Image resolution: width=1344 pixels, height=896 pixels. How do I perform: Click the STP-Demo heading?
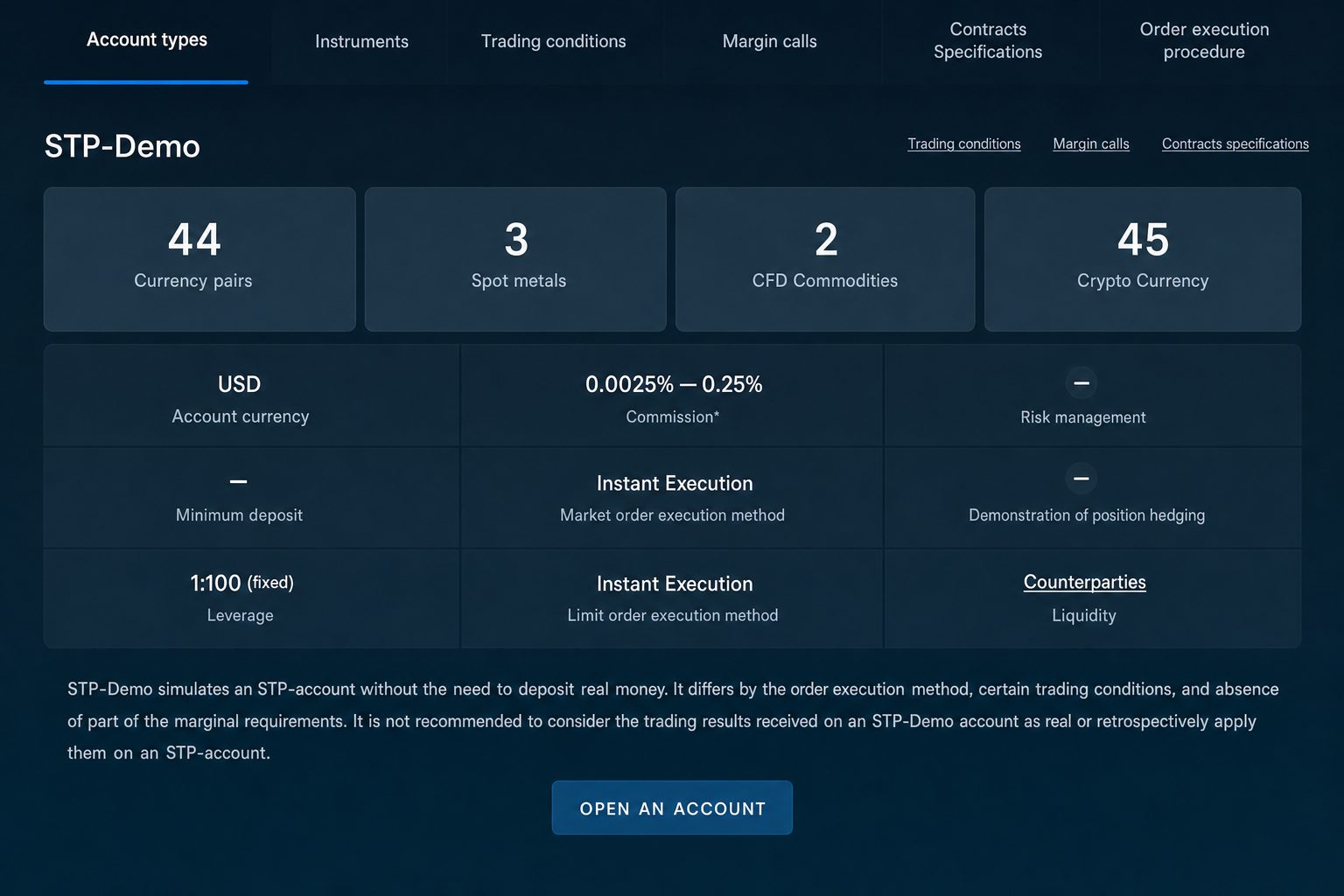click(x=122, y=146)
